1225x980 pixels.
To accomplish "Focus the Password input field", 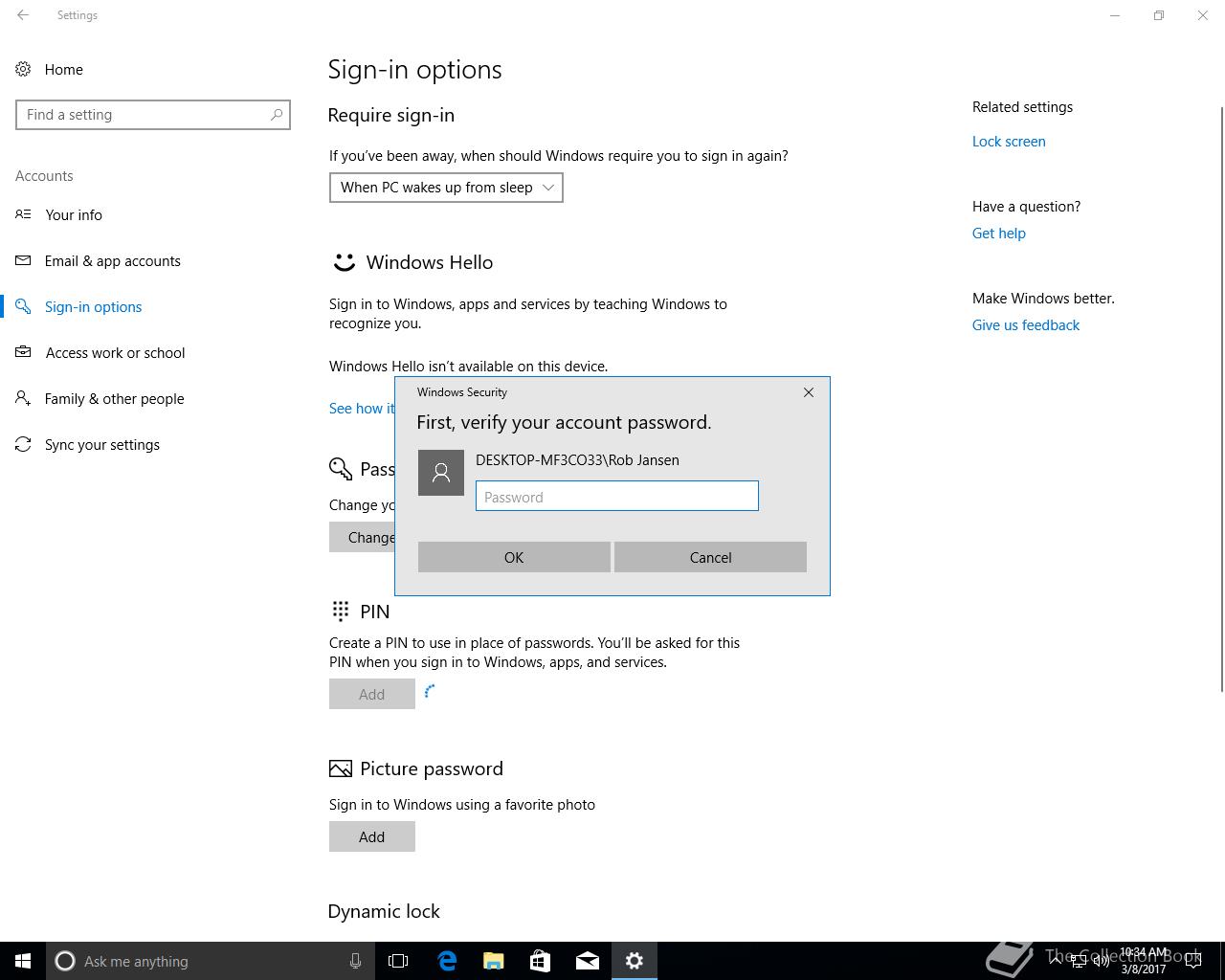I will tap(617, 496).
